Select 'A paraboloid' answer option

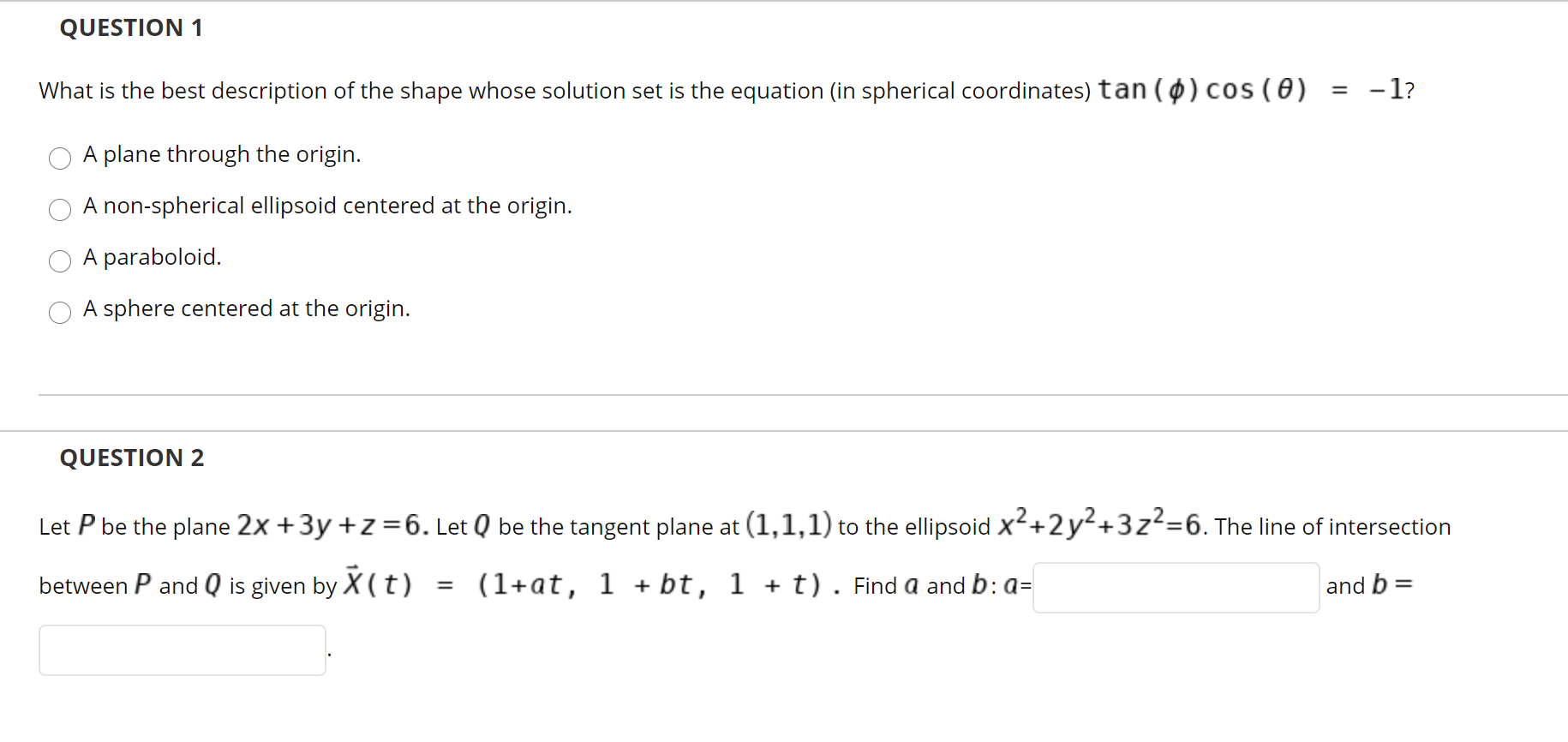(59, 261)
